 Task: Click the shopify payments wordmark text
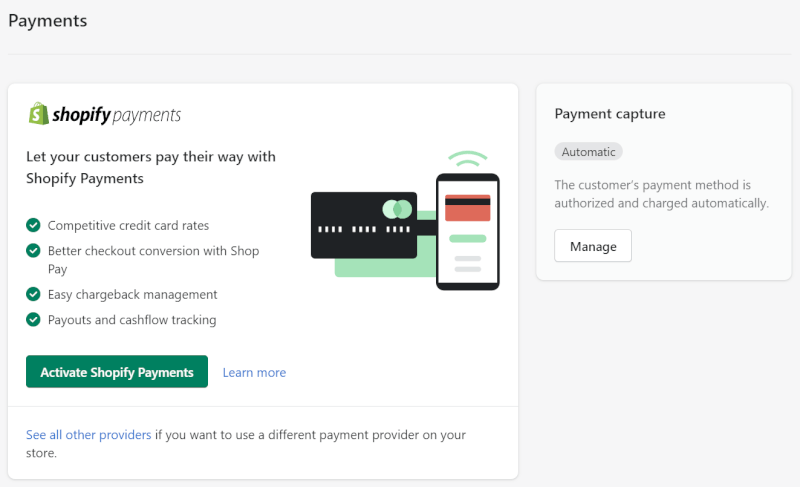coord(117,115)
